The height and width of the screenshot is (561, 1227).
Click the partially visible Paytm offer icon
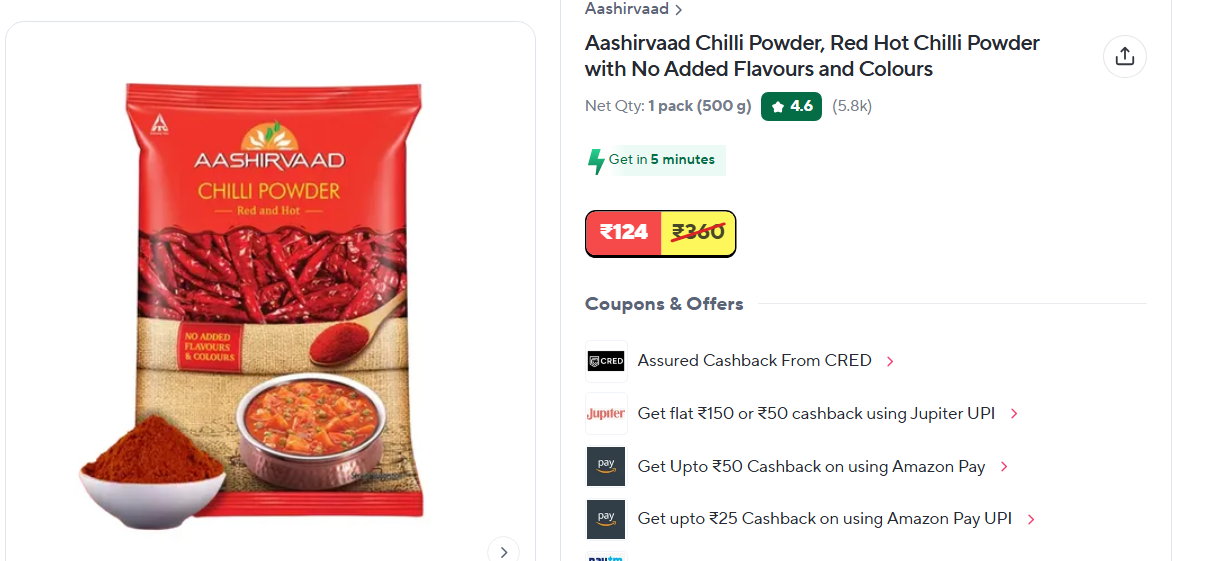click(606, 557)
